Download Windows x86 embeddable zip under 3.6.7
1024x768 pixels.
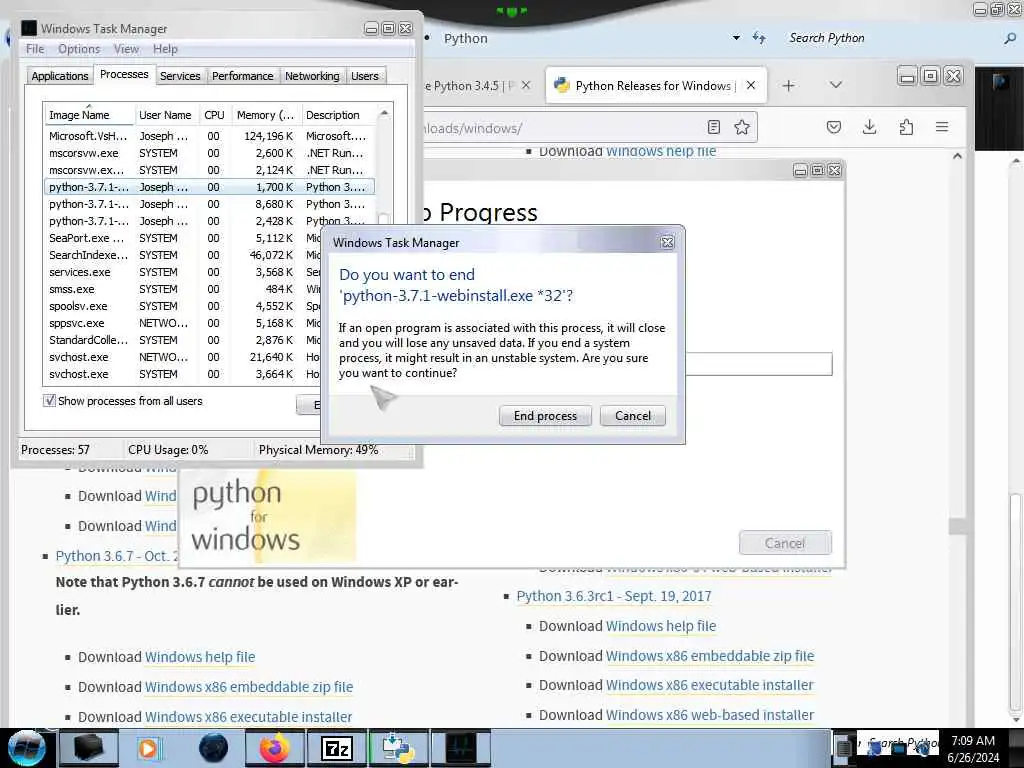[248, 687]
